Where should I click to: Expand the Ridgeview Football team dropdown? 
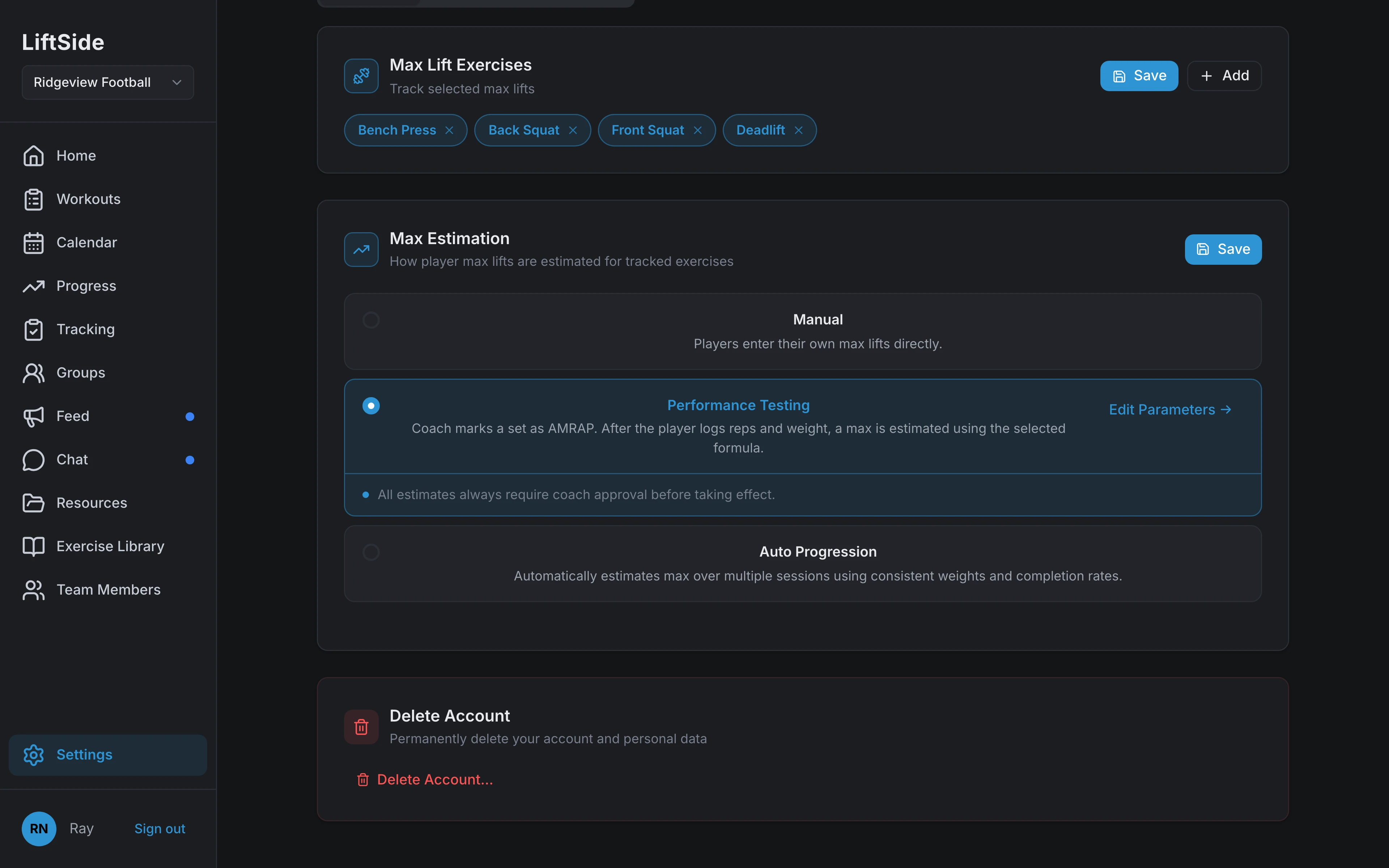[x=108, y=82]
